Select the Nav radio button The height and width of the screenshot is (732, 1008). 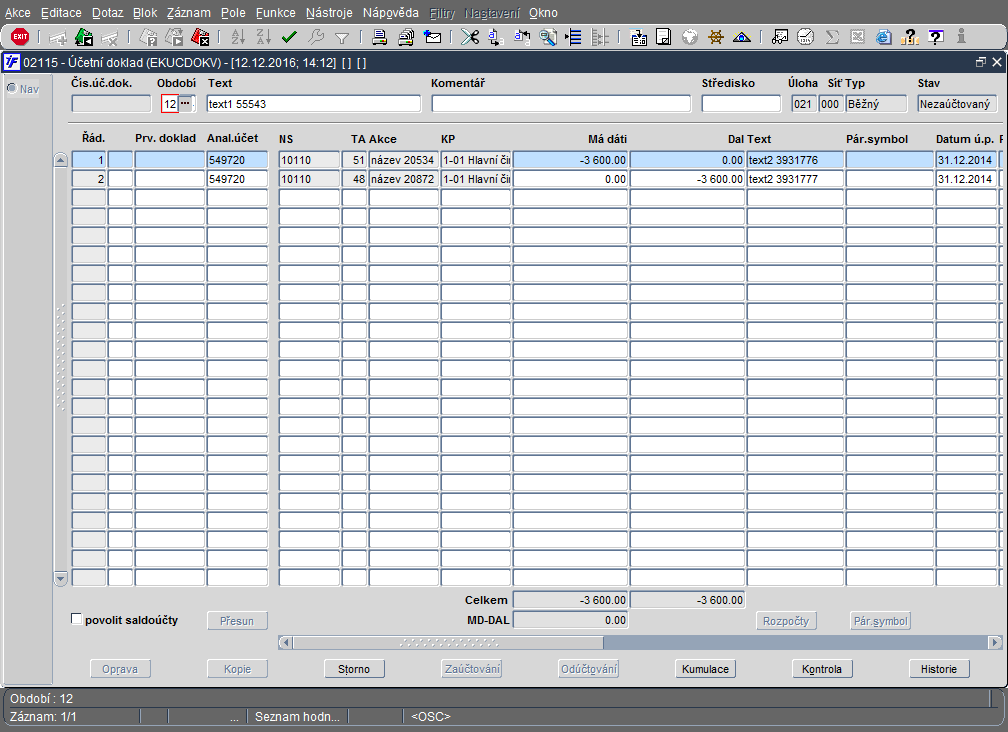tap(12, 88)
